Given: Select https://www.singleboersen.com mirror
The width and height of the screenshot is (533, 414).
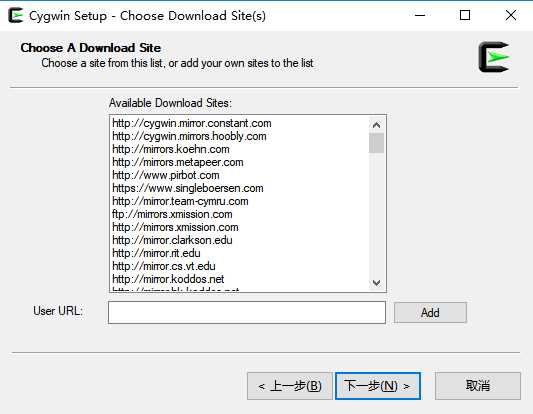Looking at the screenshot, I should coord(188,188).
